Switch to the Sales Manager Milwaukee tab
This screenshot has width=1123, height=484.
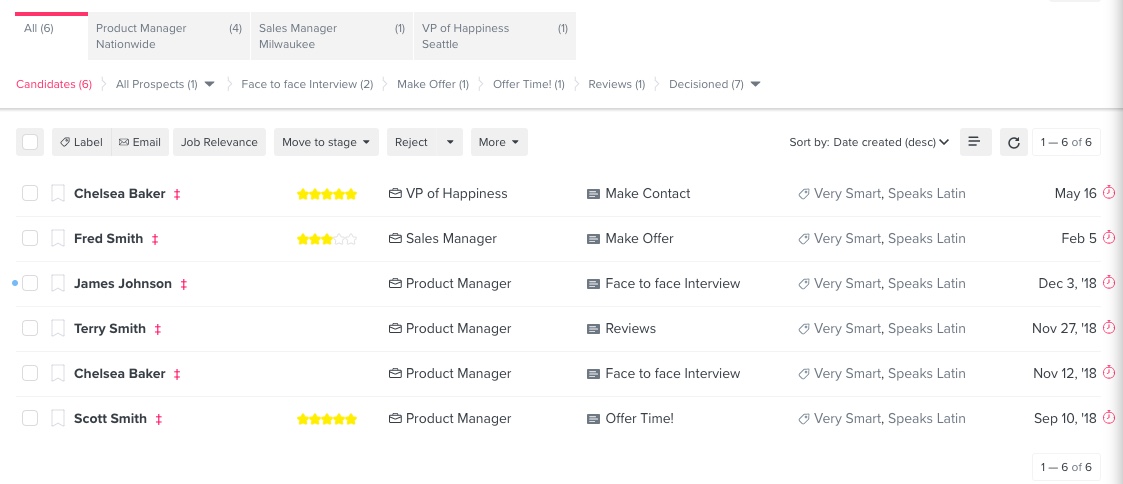(330, 36)
